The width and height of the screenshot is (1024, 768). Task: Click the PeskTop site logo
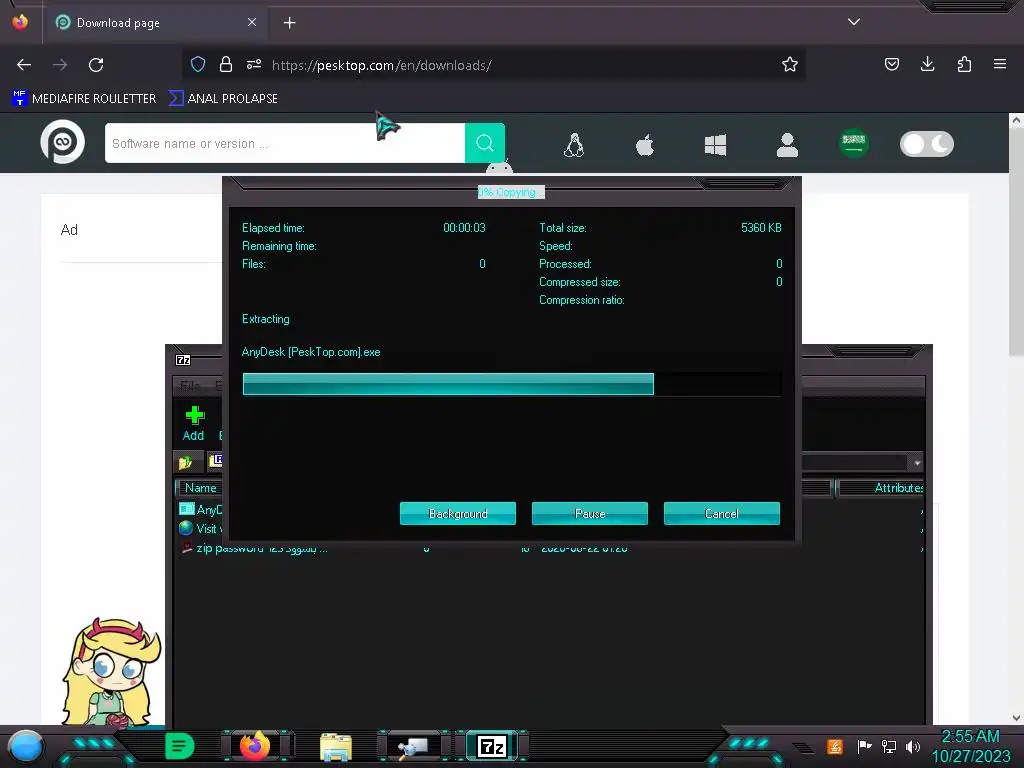[x=63, y=142]
